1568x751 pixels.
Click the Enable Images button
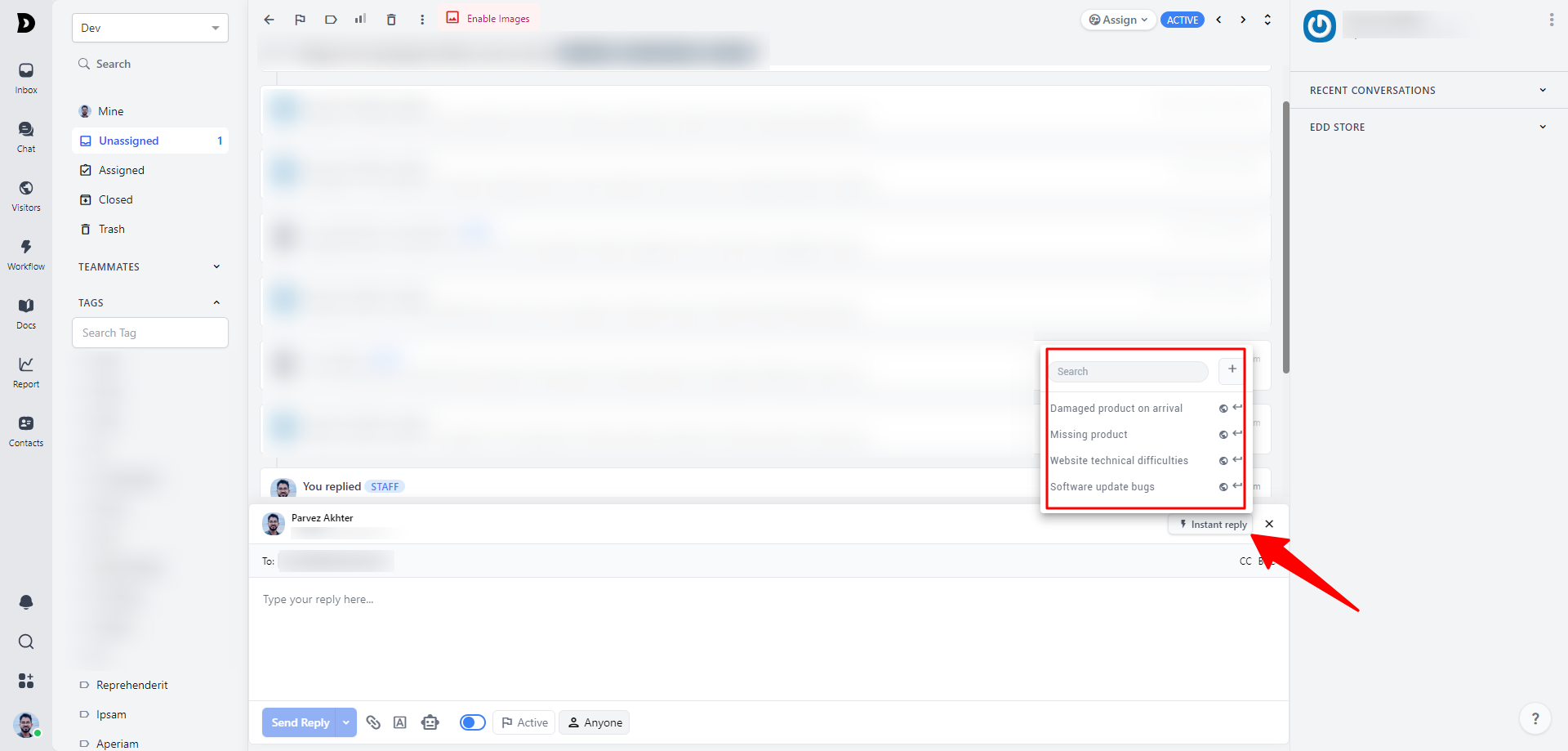[488, 18]
